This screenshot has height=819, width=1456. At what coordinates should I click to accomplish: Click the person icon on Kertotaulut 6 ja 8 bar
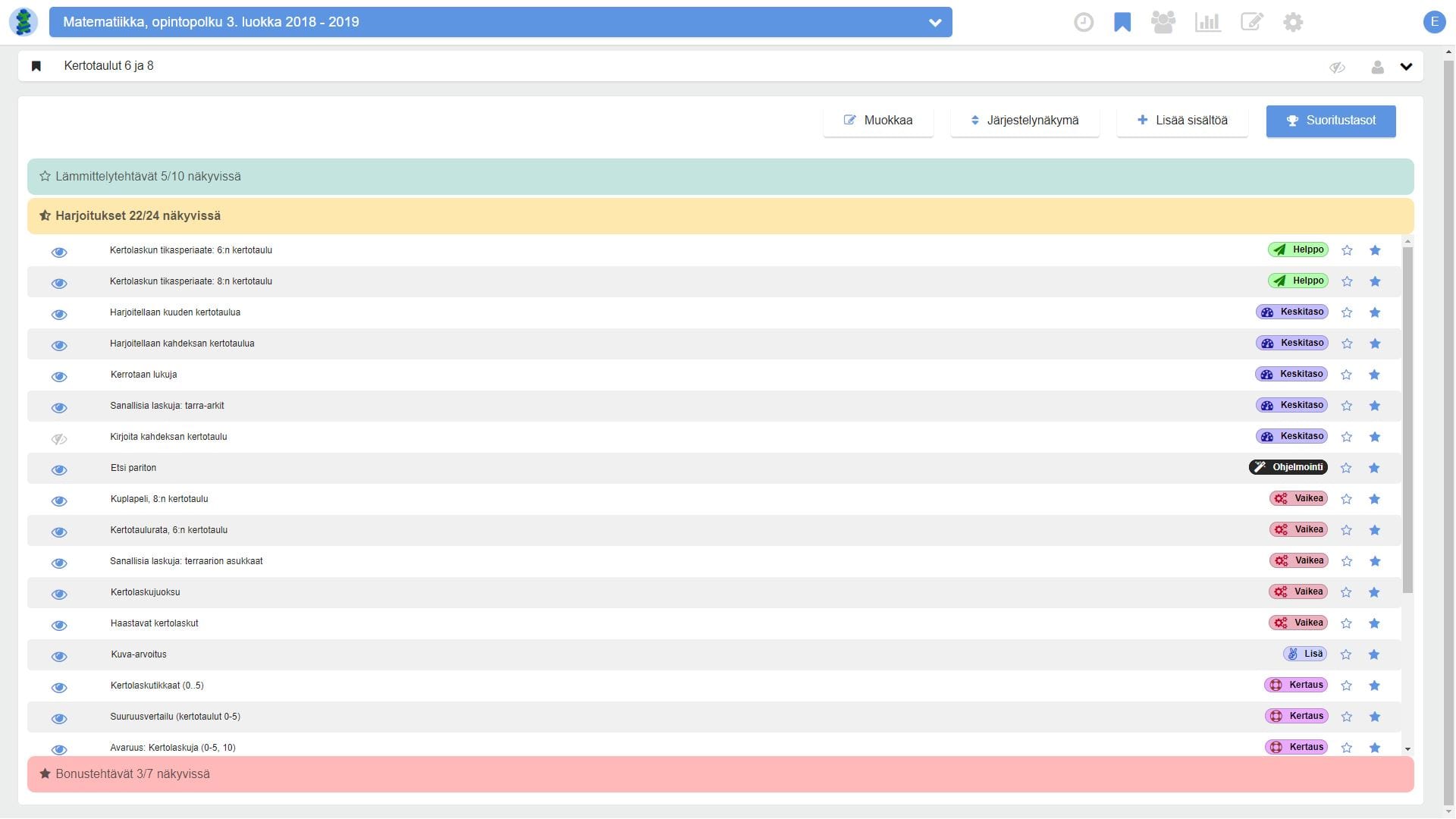(1377, 67)
